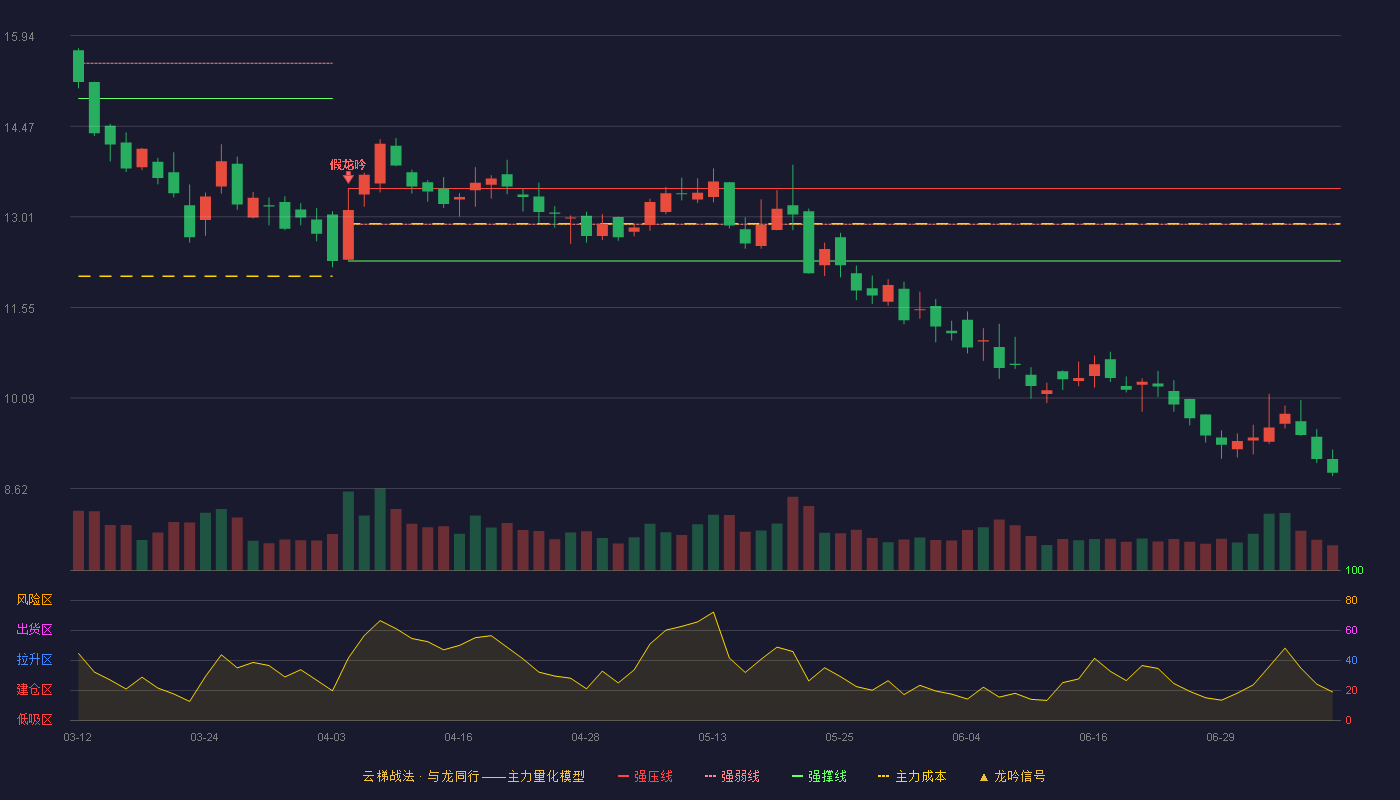Toggle the 主力成本 series legend label
This screenshot has height=800, width=1400.
[x=920, y=776]
